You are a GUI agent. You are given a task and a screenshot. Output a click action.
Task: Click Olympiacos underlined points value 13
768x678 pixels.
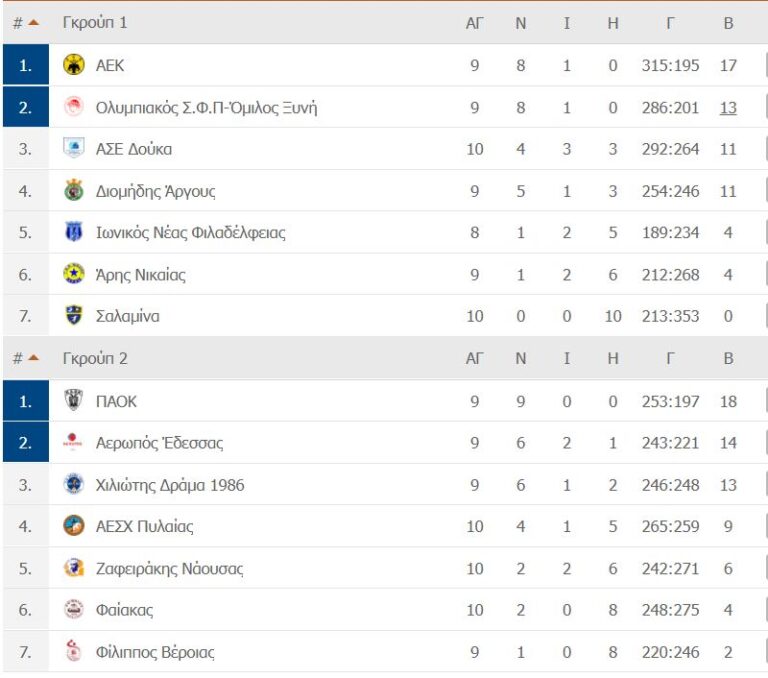click(x=728, y=107)
